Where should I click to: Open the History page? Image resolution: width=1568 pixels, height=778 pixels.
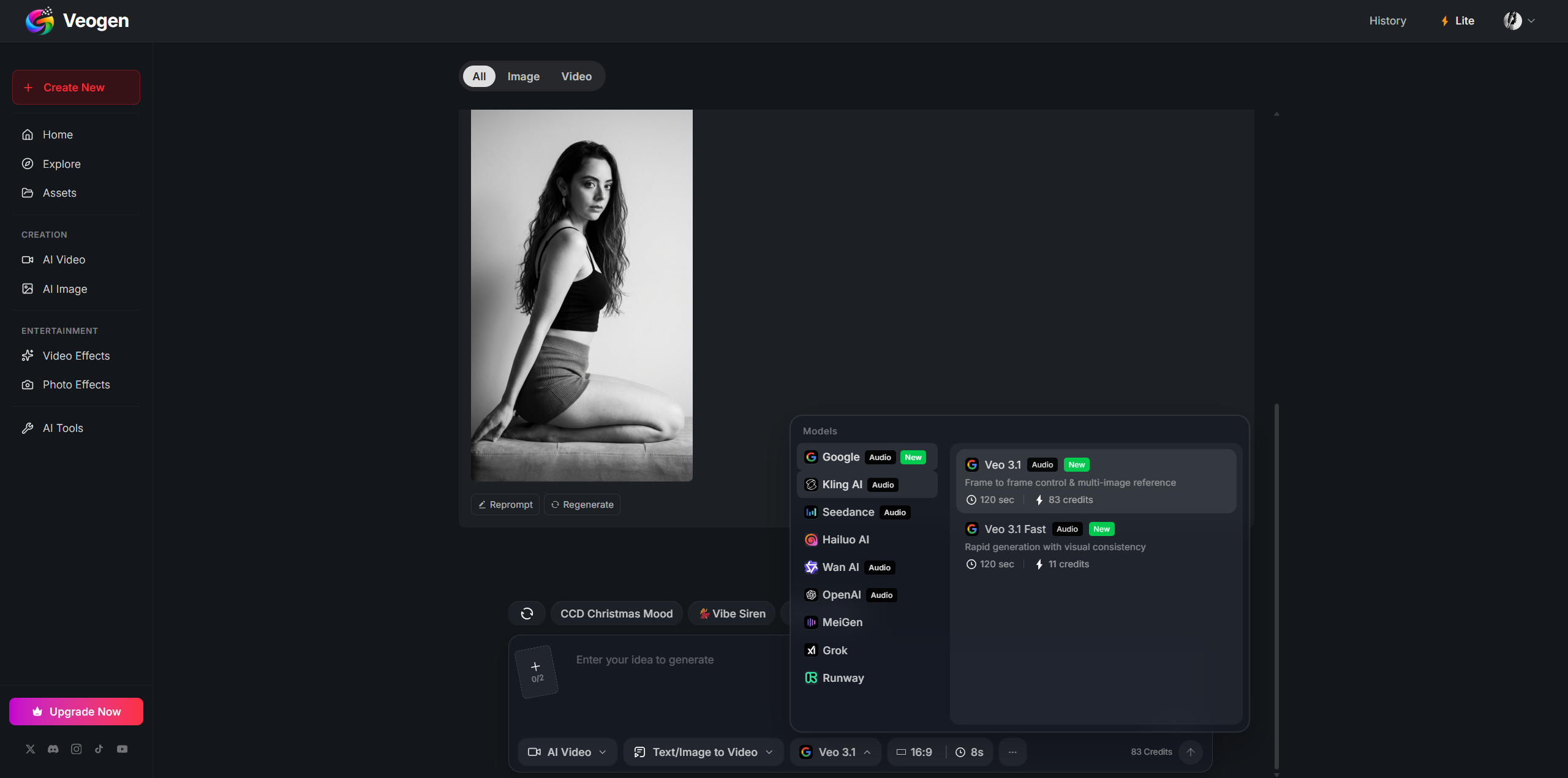tap(1387, 20)
